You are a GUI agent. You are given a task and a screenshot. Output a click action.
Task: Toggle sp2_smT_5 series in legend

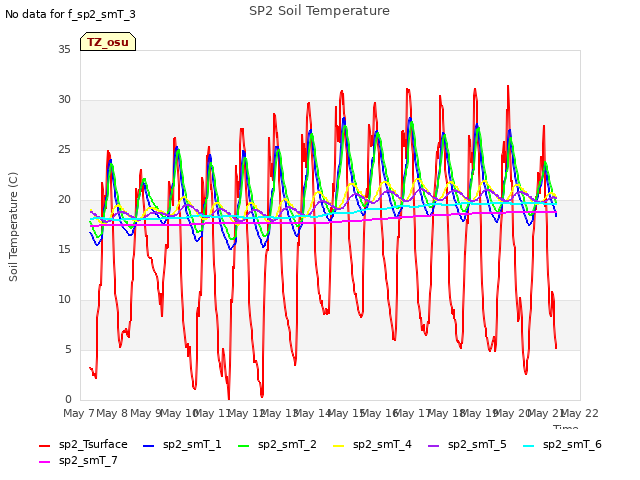467,444
